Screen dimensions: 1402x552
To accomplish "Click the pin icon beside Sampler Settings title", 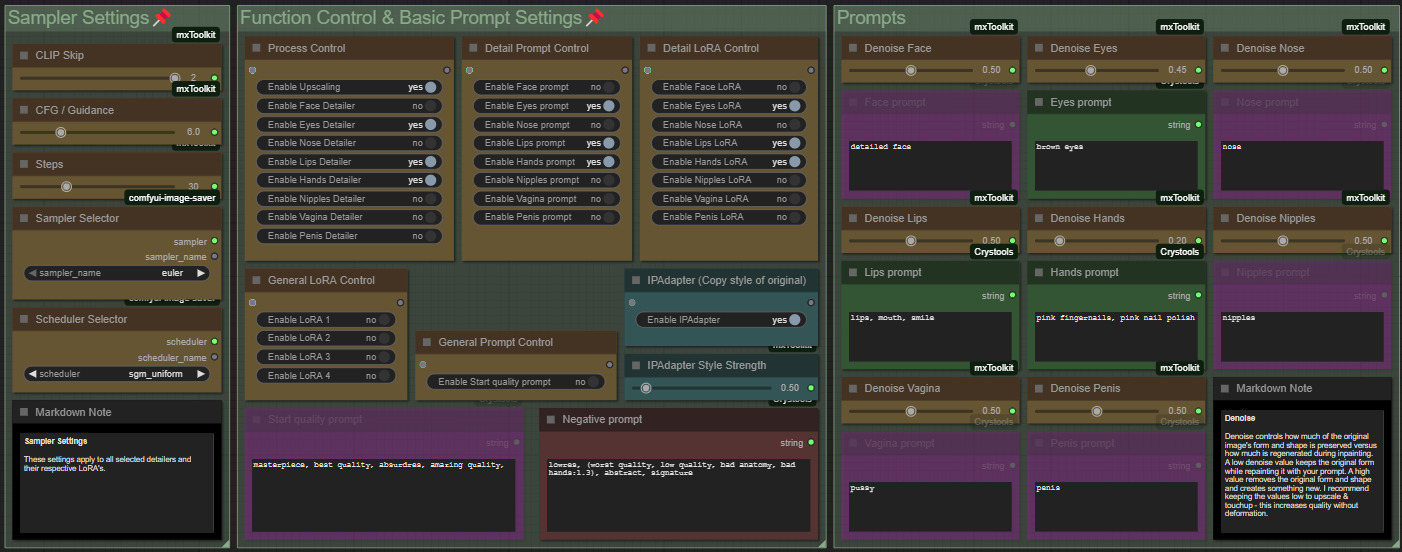I will tap(162, 18).
